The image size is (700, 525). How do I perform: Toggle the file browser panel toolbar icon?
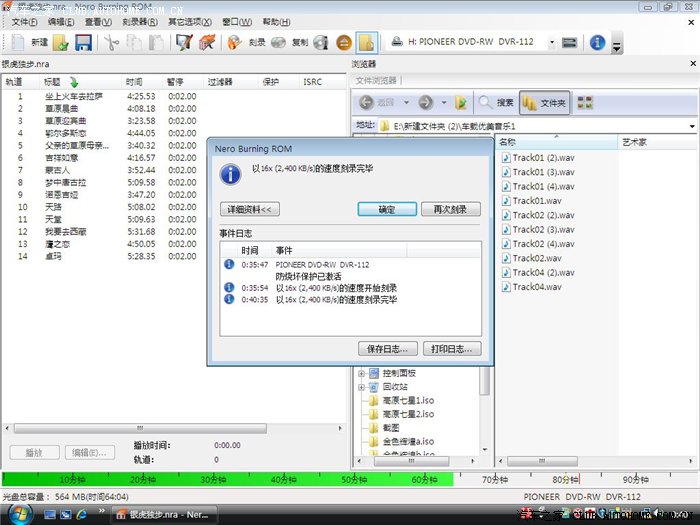tap(367, 43)
